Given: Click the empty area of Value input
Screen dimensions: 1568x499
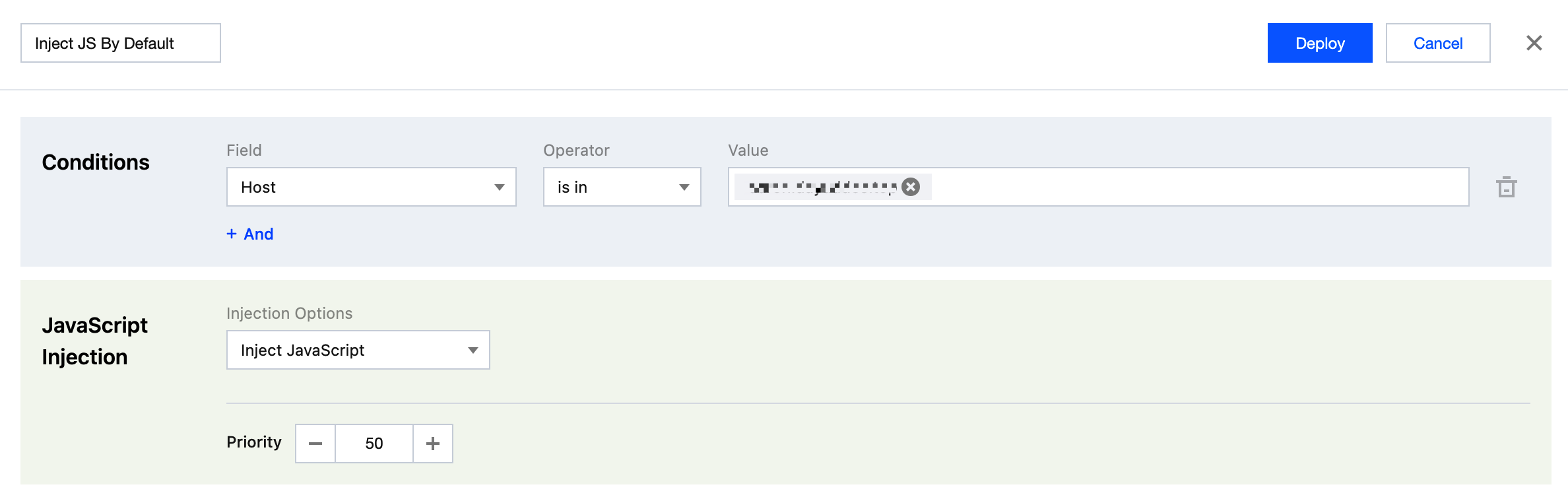Looking at the screenshot, I should 1188,187.
